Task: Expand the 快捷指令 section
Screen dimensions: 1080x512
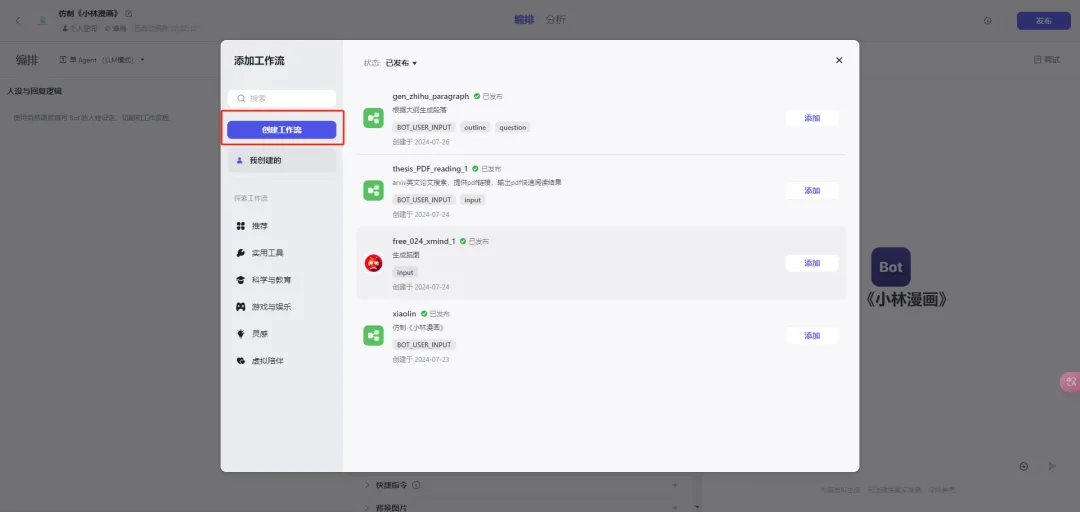Action: (x=367, y=485)
